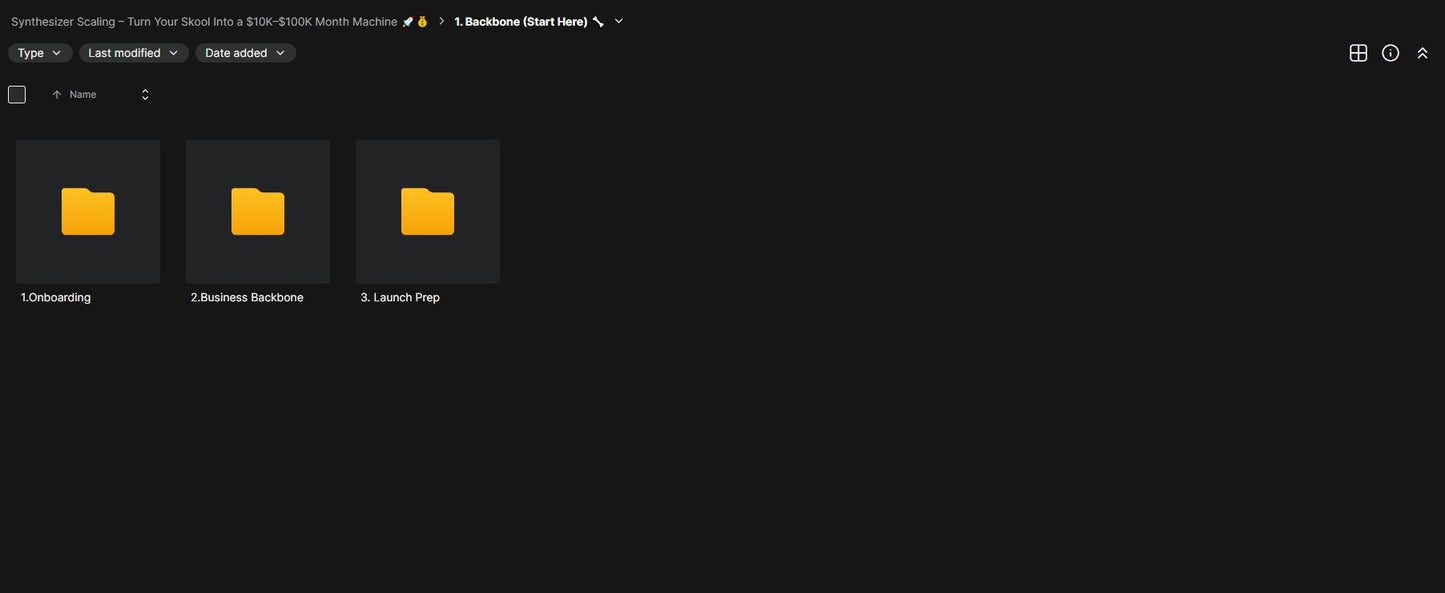
Task: Open the 3. Launch Prep folder icon
Action: pos(428,211)
